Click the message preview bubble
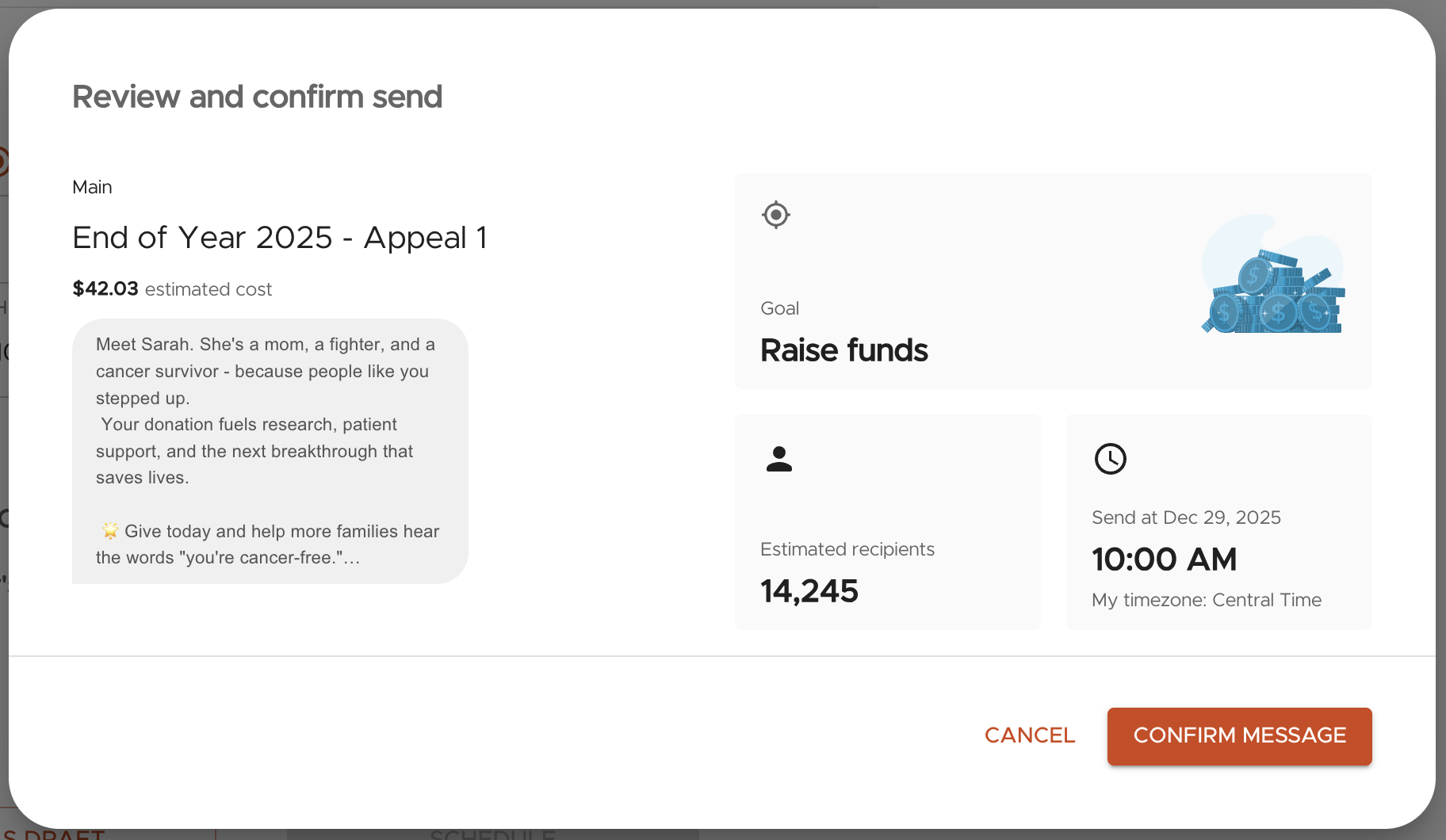 tap(270, 450)
